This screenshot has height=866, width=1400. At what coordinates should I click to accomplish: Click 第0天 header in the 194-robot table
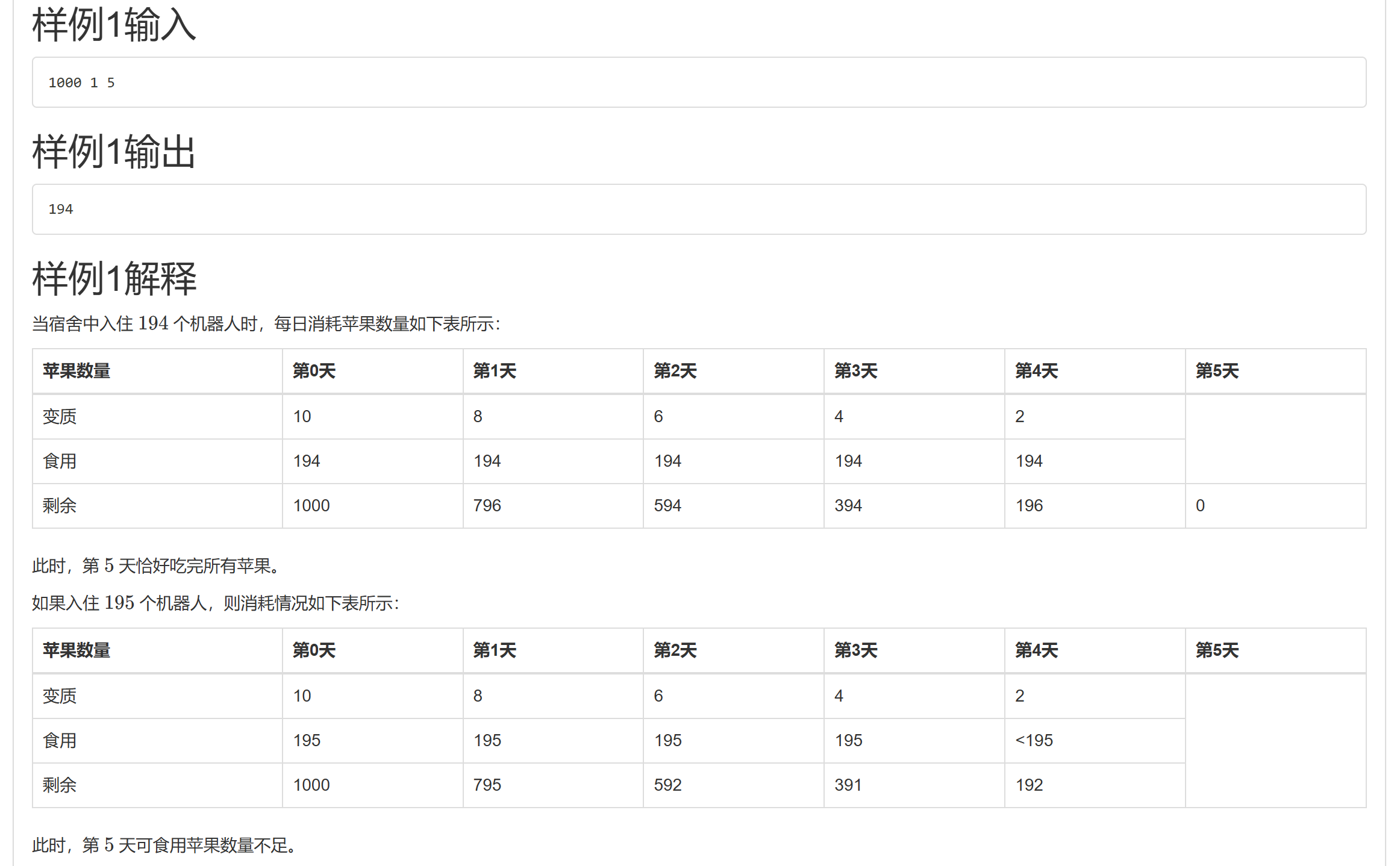point(314,371)
